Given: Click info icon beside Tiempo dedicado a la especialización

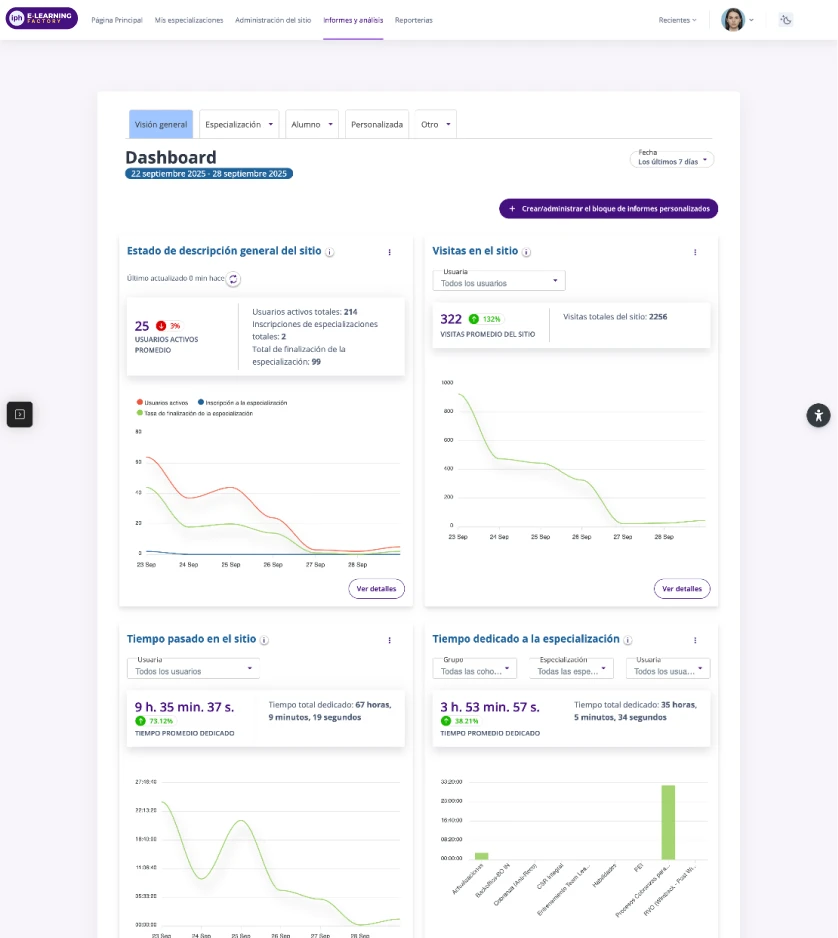Looking at the screenshot, I should click(628, 640).
